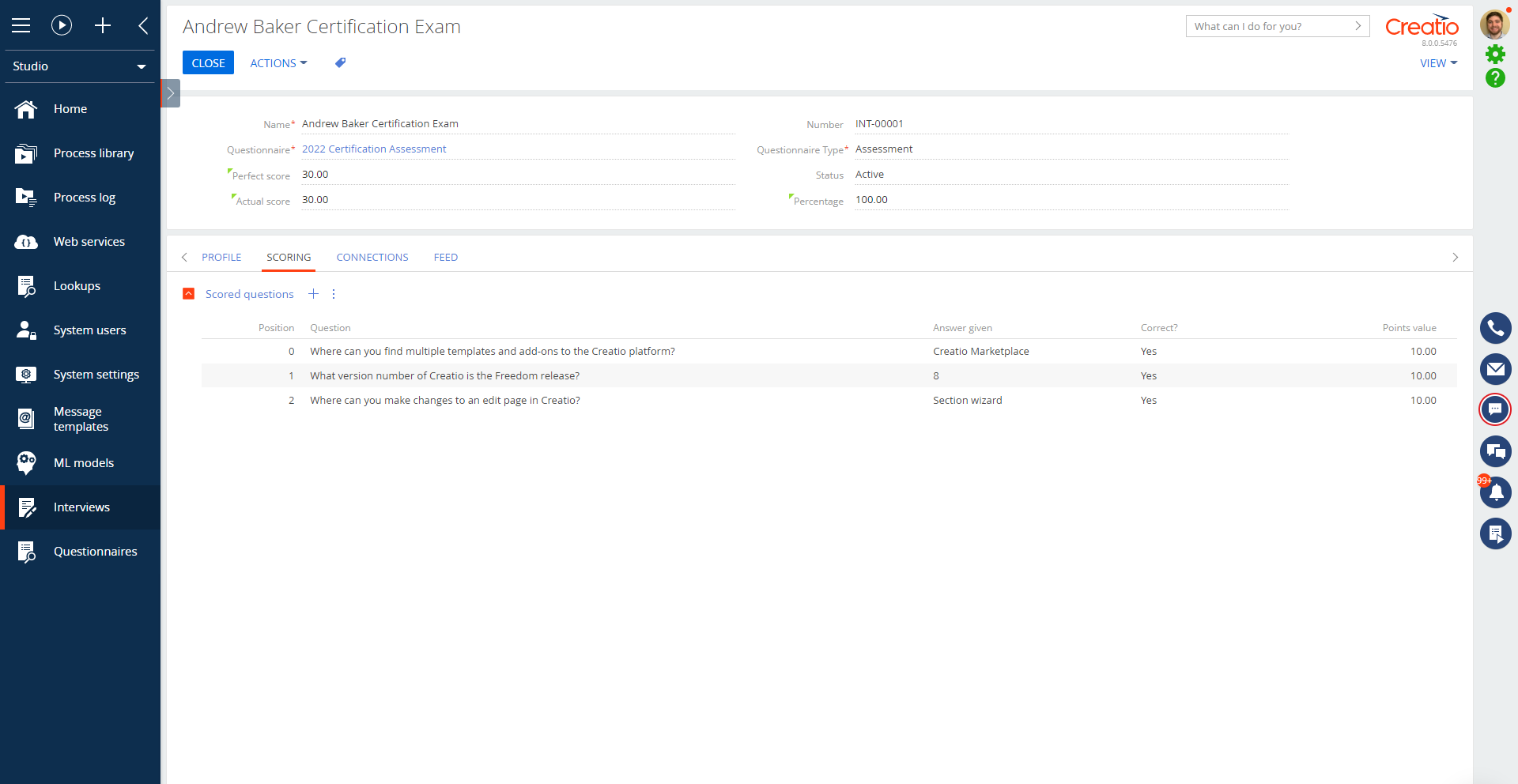Sort by the Position column header
The width and height of the screenshot is (1518, 784).
(x=276, y=328)
